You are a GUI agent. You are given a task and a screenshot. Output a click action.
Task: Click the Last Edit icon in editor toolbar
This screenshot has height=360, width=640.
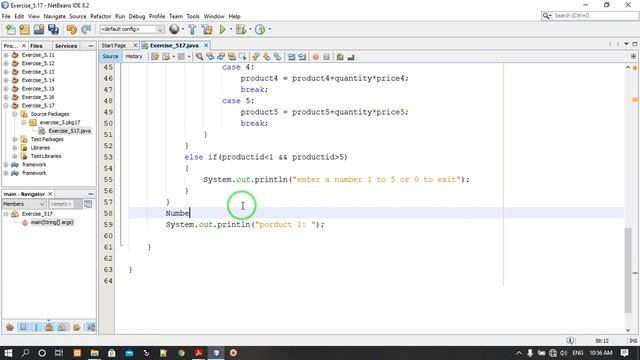155,57
